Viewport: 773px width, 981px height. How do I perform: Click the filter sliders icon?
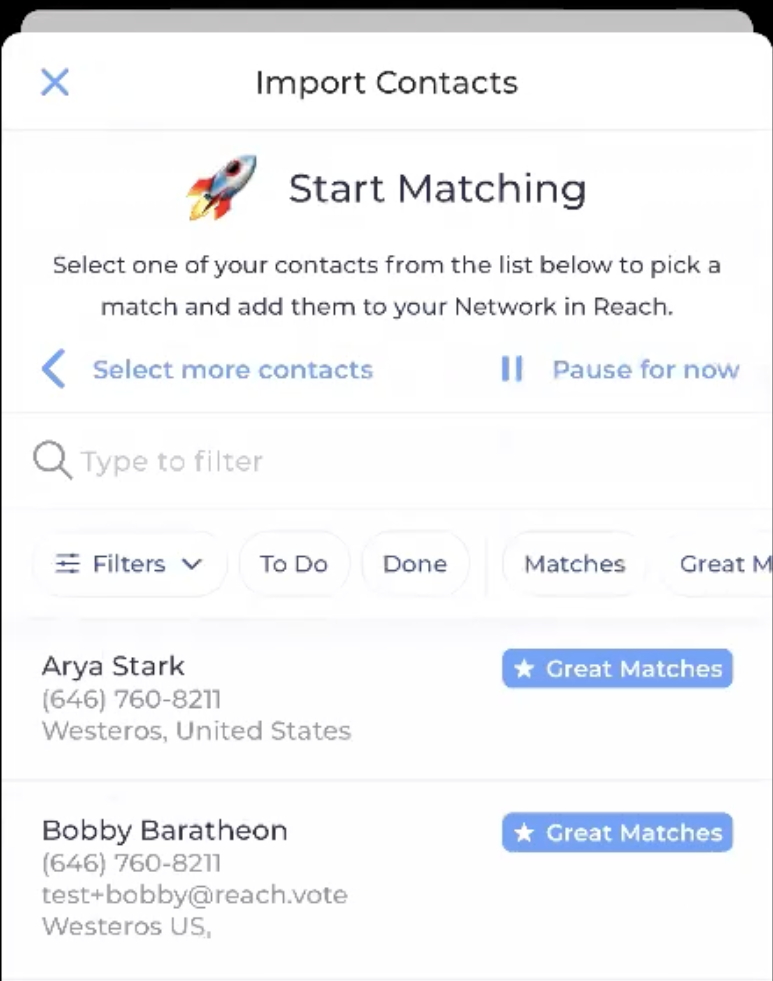[68, 564]
